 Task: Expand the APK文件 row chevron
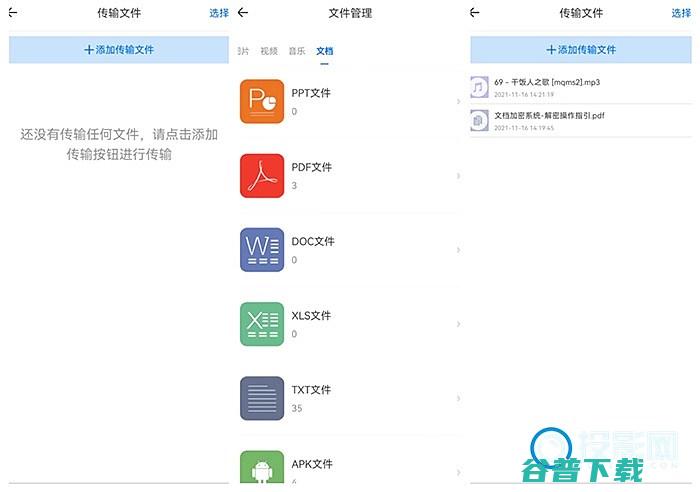coord(458,472)
